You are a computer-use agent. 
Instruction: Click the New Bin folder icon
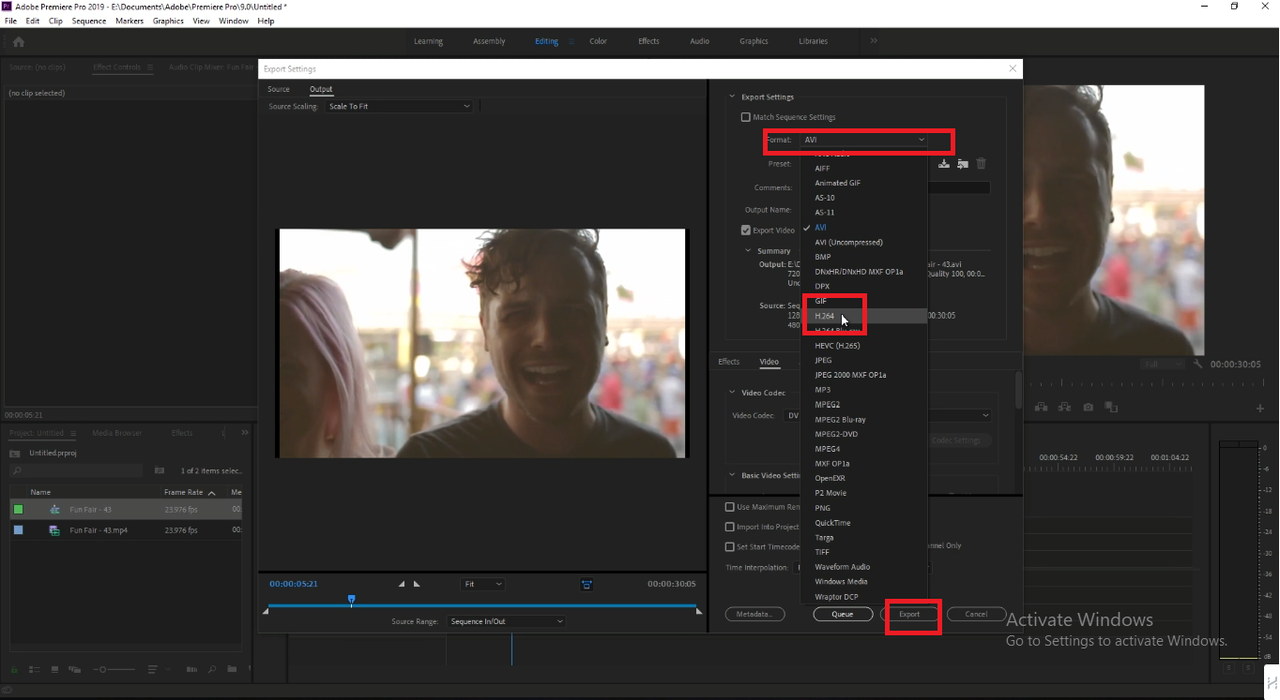(232, 669)
